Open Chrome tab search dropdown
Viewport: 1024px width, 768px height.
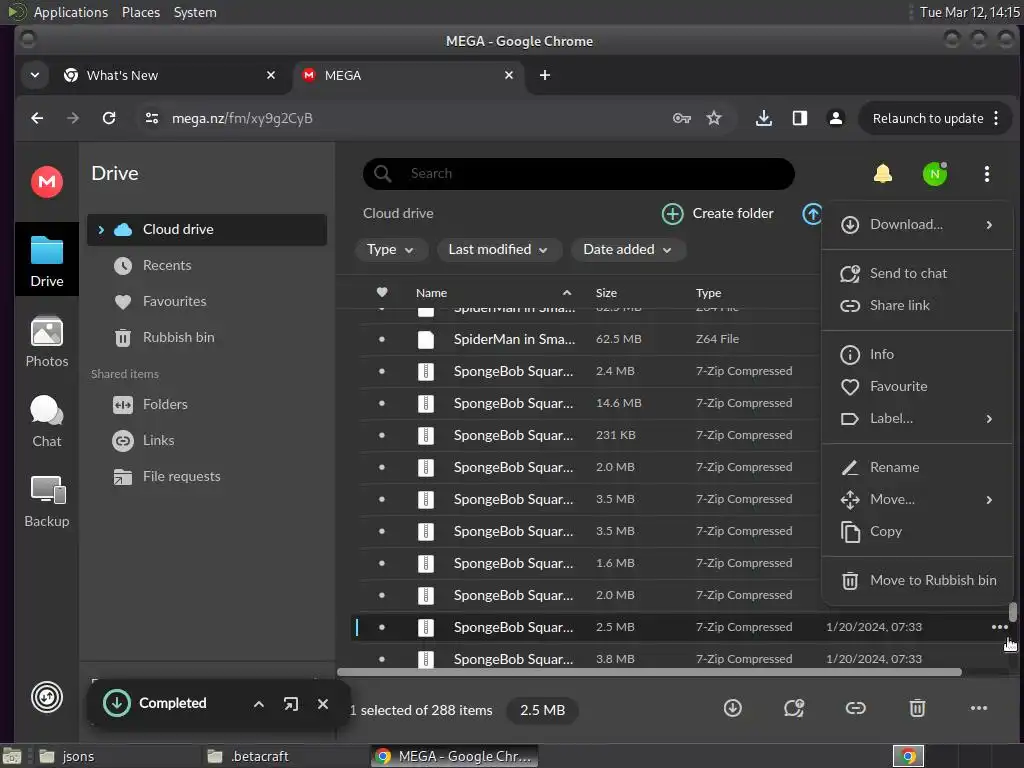35,75
